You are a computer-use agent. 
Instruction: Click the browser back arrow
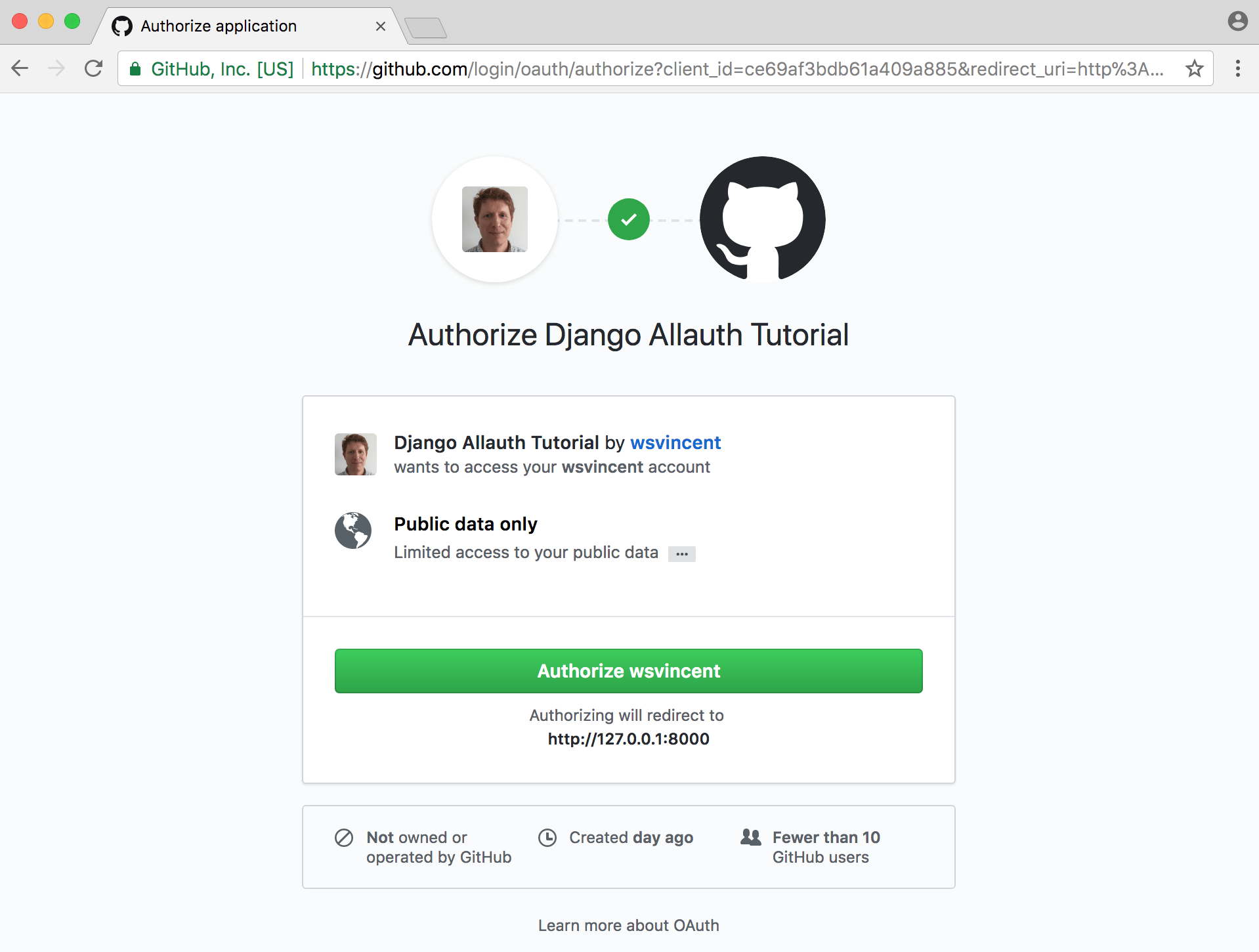[20, 68]
